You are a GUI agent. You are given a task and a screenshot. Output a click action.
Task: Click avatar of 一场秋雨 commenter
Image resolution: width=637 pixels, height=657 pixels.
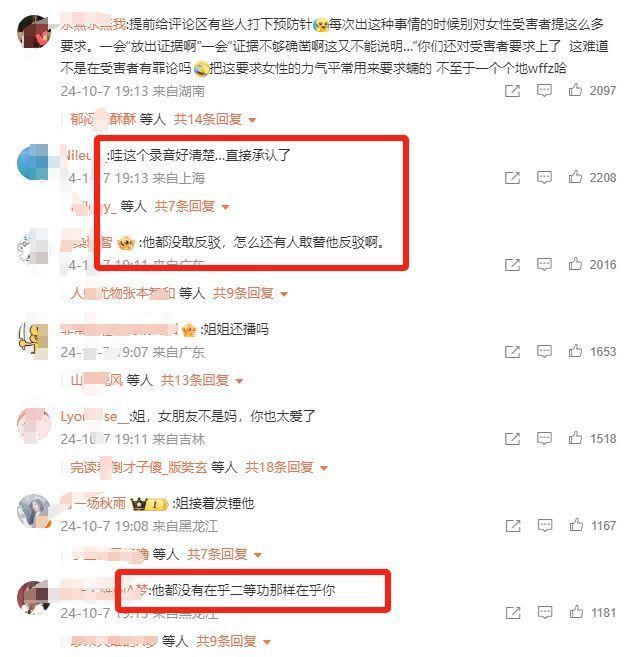pyautogui.click(x=34, y=511)
